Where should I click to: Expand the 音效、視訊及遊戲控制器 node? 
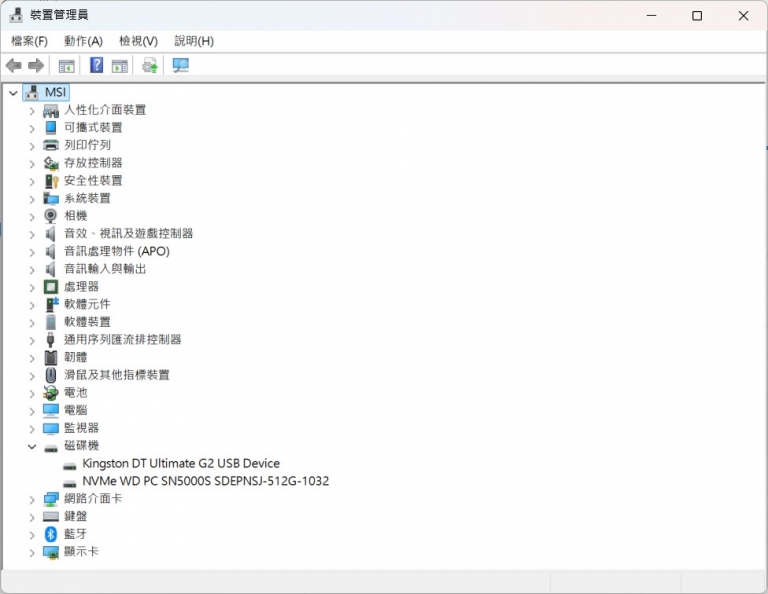[32, 235]
